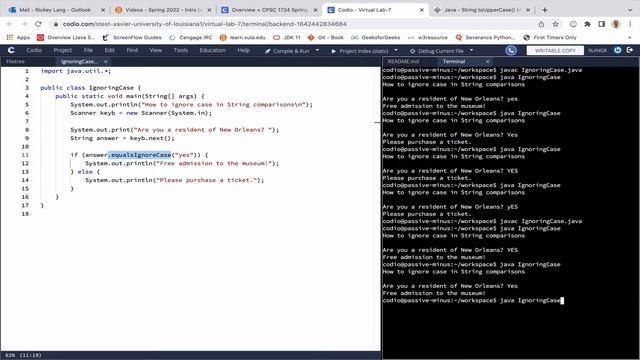Open the Find menu
Screen dimensions: 640x360
132,50
